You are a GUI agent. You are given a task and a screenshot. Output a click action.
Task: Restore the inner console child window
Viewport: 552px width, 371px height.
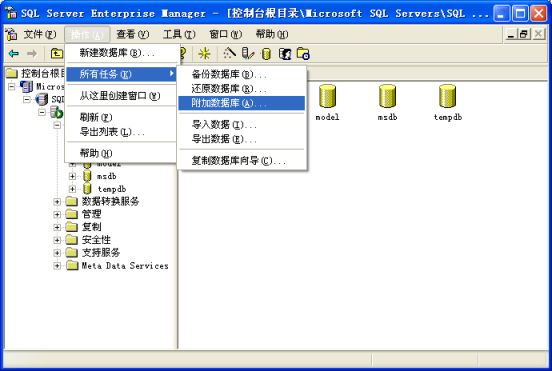pos(524,34)
